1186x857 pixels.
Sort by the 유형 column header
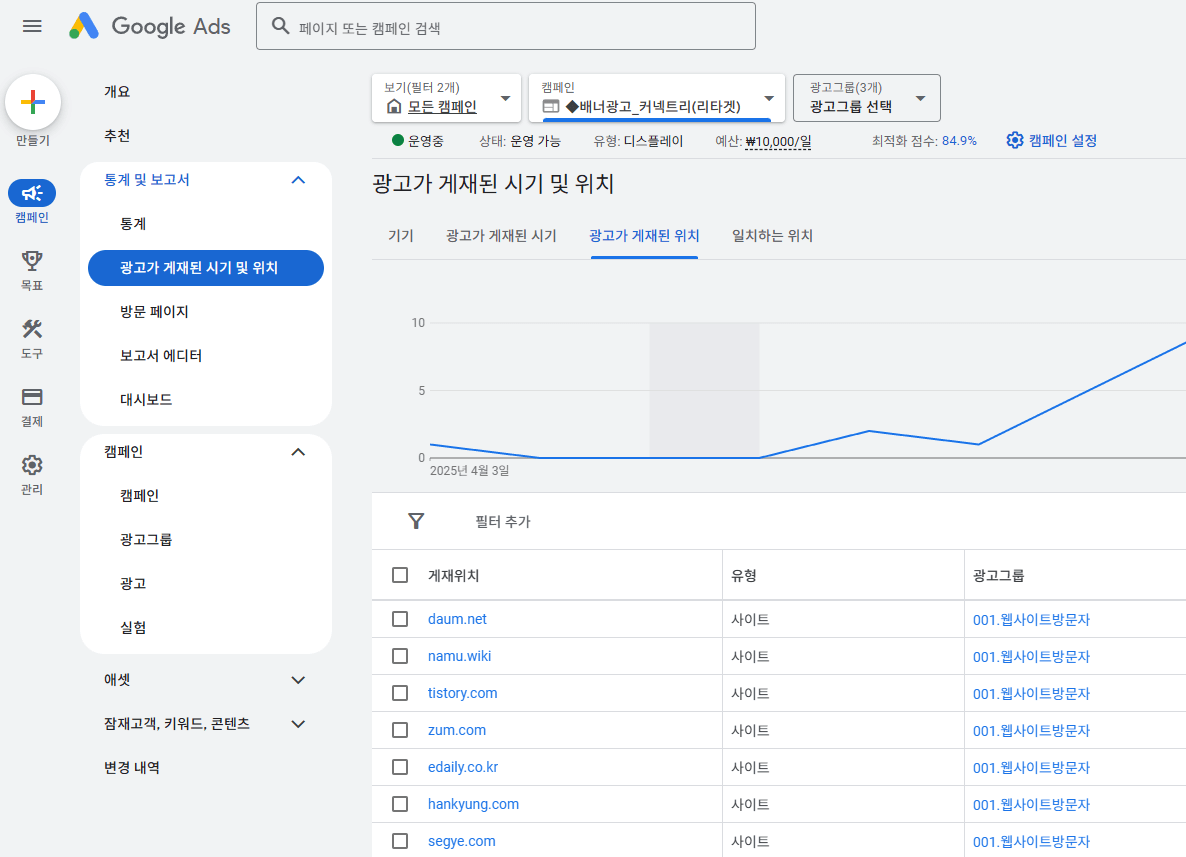(744, 576)
